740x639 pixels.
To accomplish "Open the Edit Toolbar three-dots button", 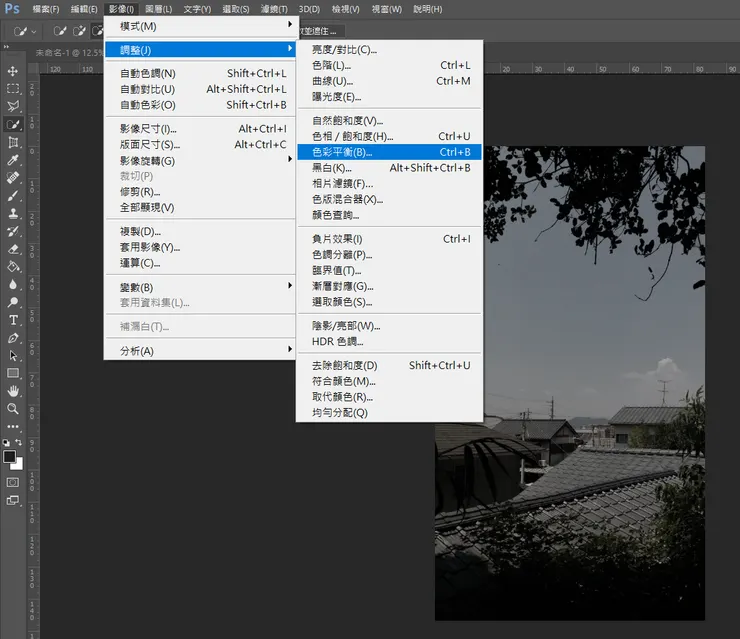I will pos(13,427).
